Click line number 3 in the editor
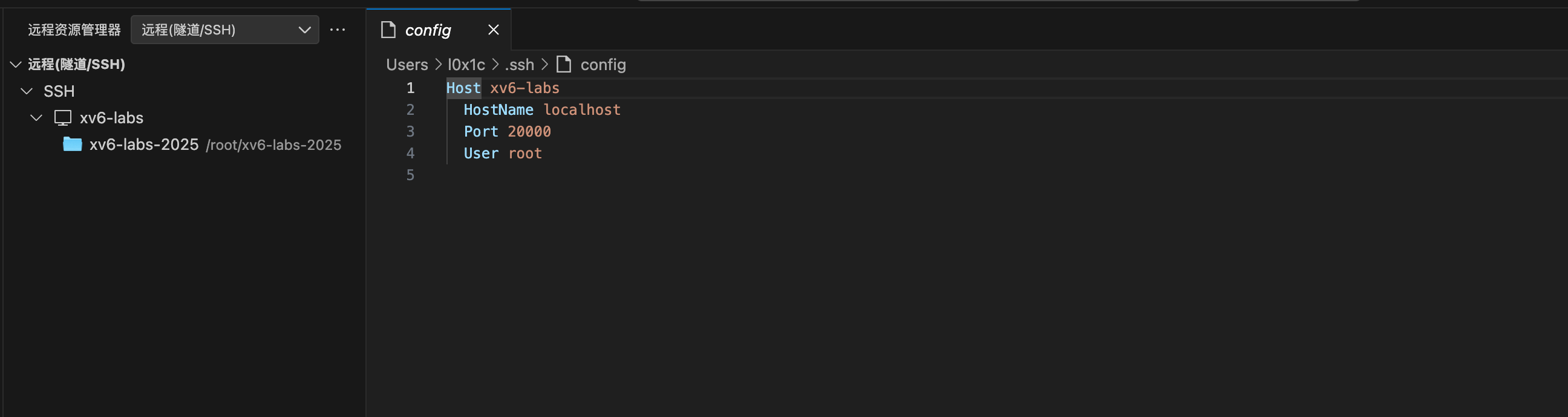The width and height of the screenshot is (1568, 417). 411,131
